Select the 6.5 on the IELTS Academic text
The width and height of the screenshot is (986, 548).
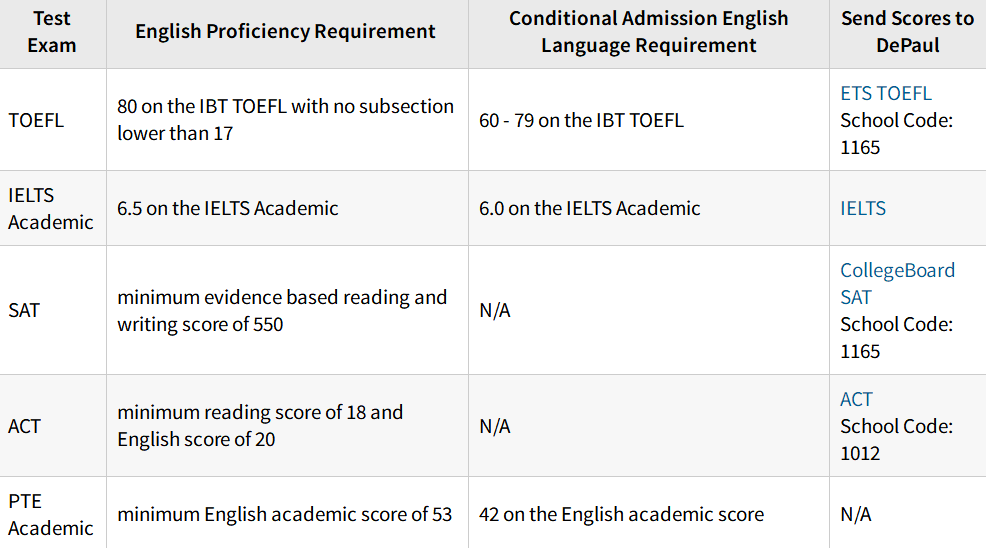tap(227, 208)
